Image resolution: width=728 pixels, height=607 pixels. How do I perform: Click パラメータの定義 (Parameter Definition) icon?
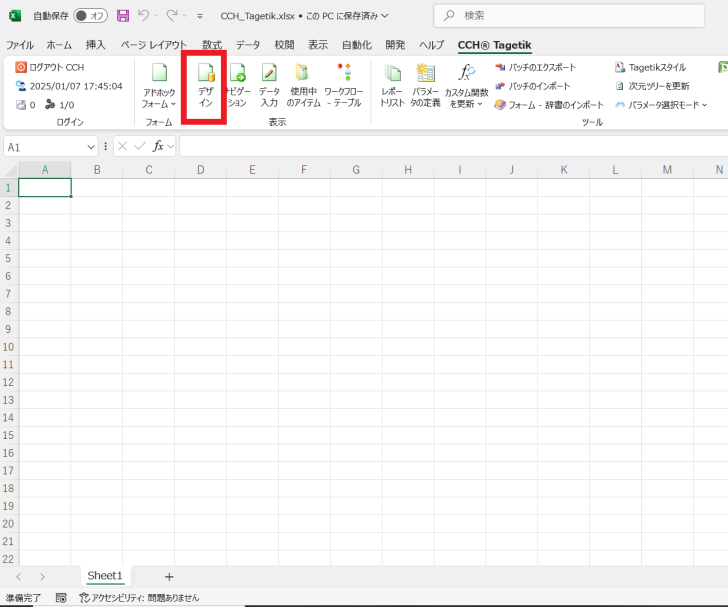pos(425,85)
